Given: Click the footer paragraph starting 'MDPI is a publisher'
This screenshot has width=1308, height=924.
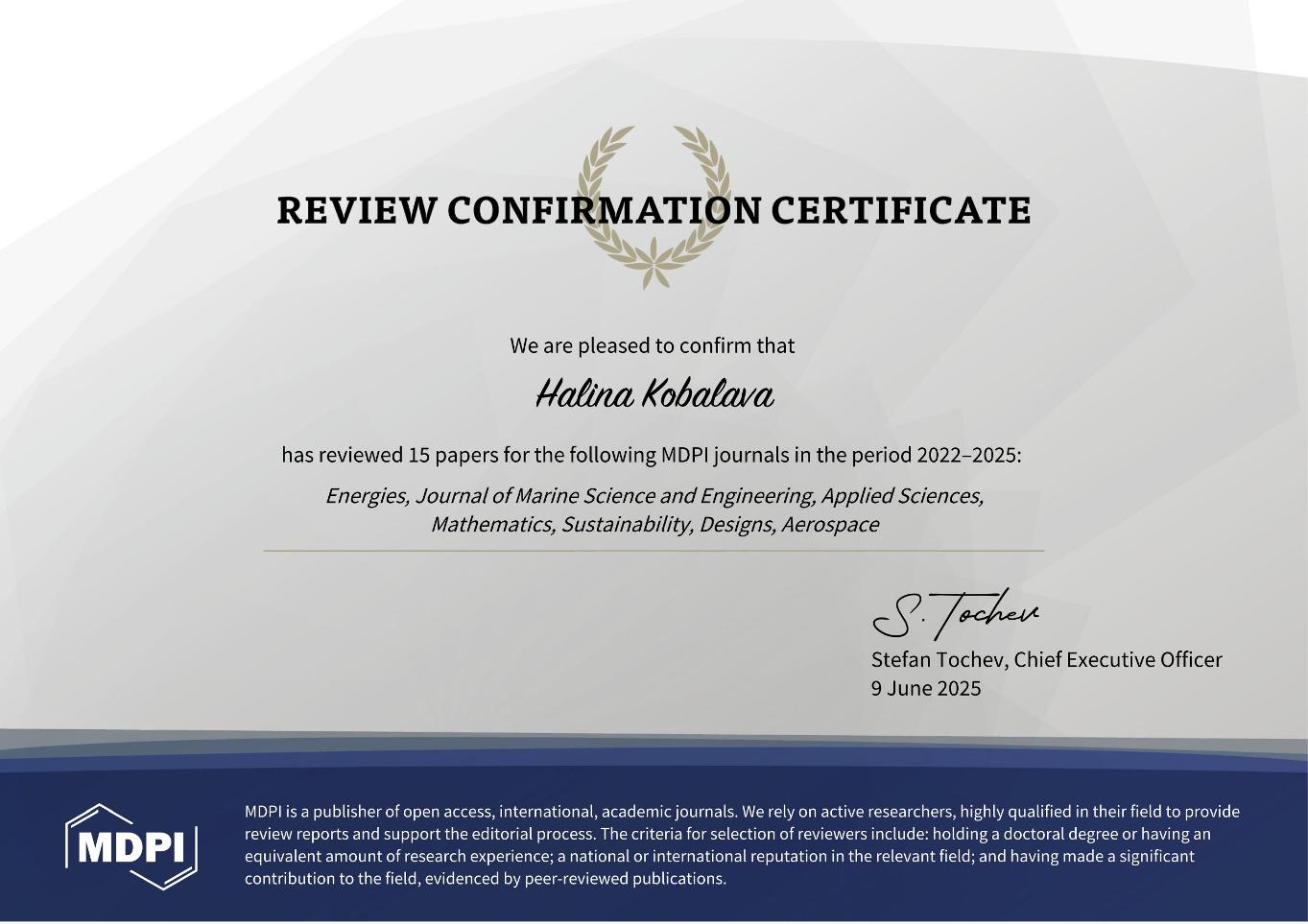Looking at the screenshot, I should pos(742,845).
